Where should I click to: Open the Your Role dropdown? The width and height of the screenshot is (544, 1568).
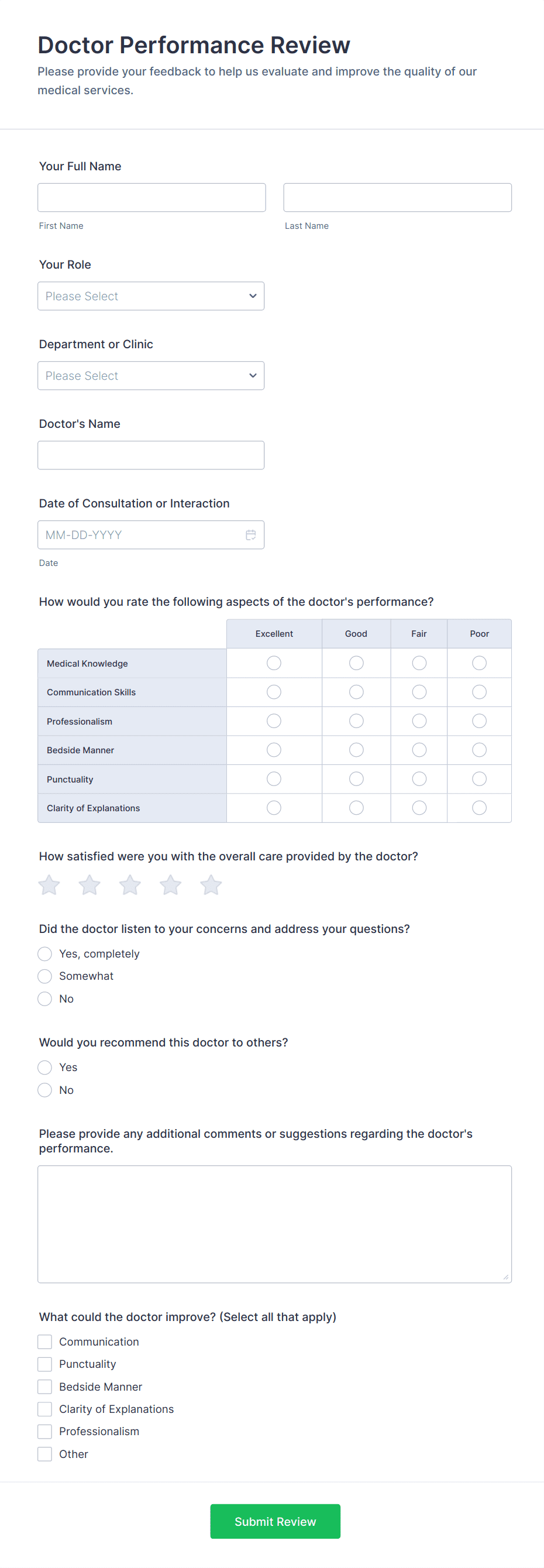(x=151, y=296)
